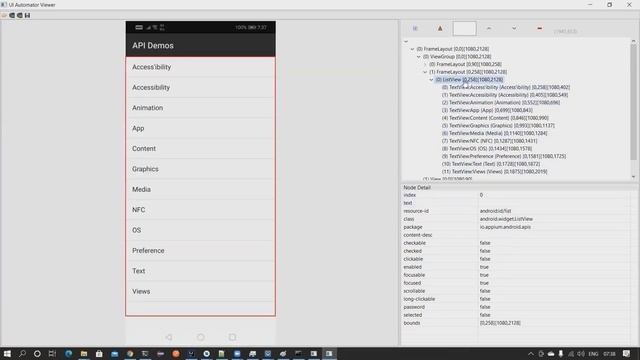Collapse the root (0) FrameLayout node
This screenshot has height=360, width=640.
[x=412, y=49]
